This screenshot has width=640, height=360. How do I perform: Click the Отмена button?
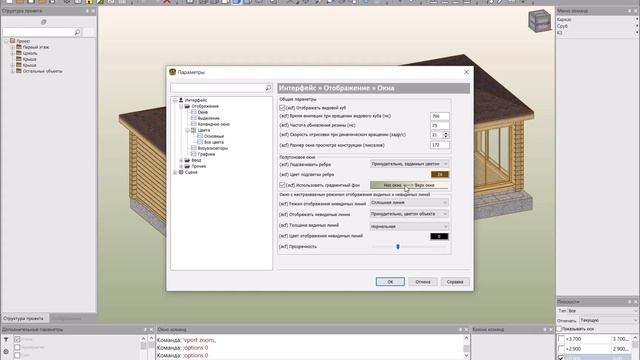(423, 282)
